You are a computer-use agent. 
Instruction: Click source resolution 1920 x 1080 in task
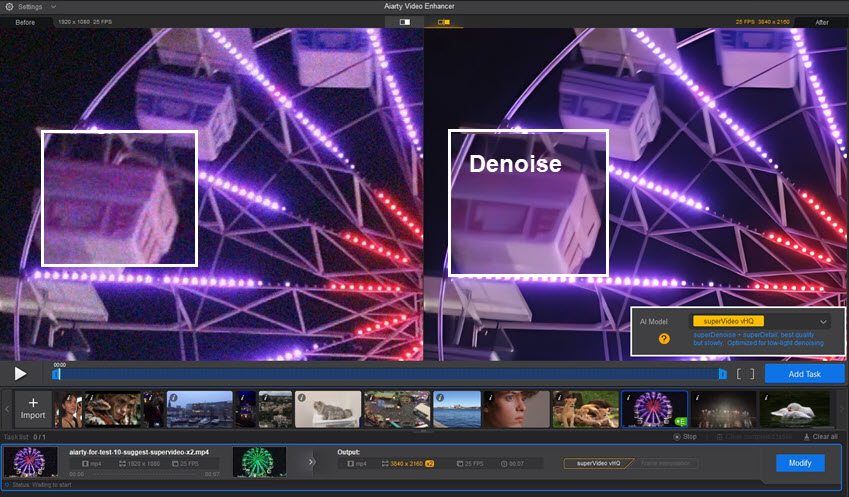click(x=143, y=464)
